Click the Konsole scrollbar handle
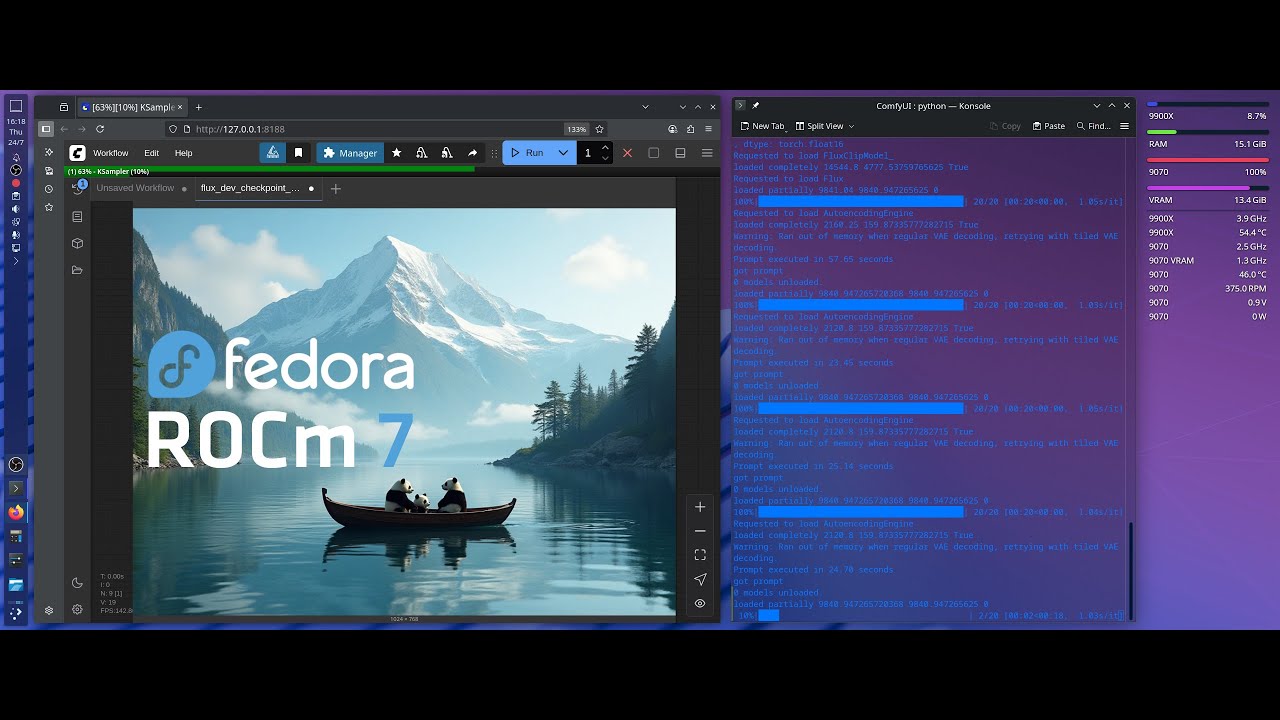1280x720 pixels. [1131, 570]
